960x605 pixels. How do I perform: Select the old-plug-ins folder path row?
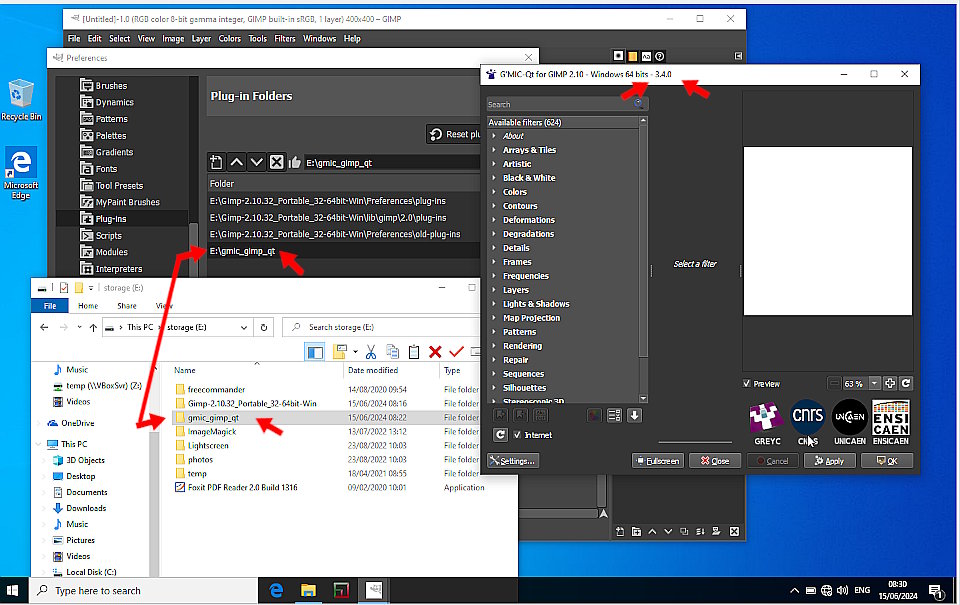(x=344, y=235)
